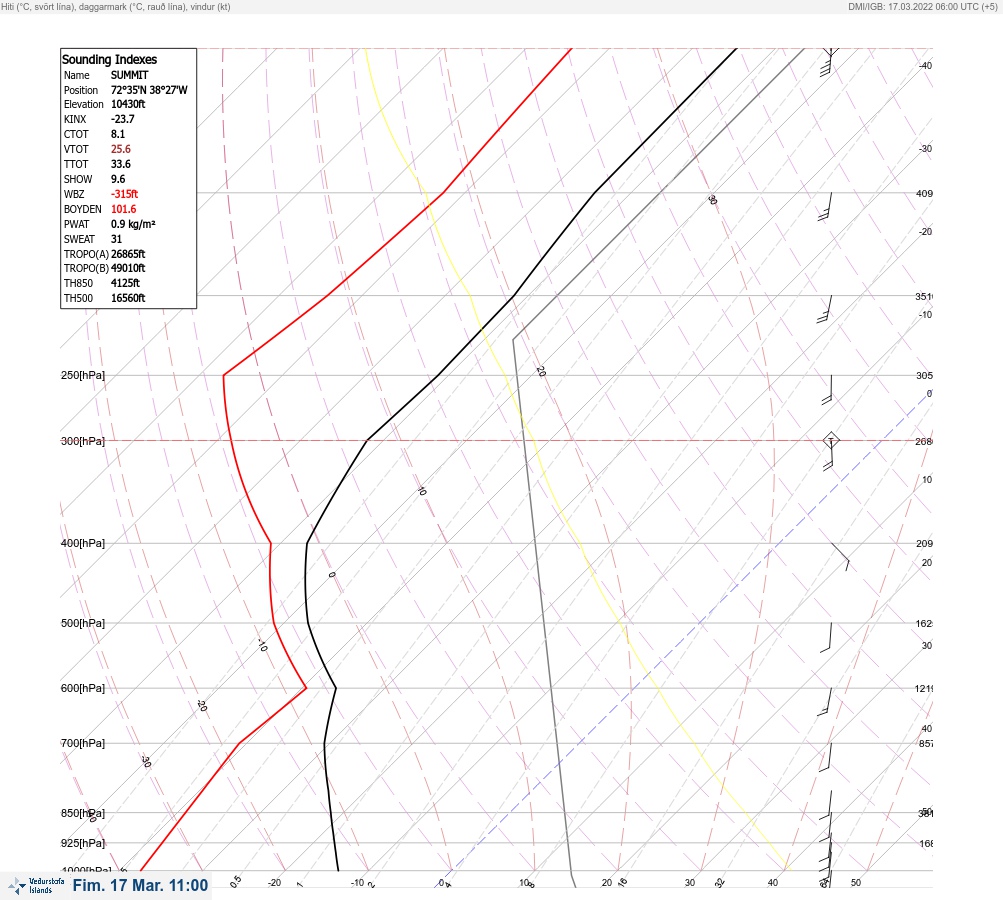Click the 'DMI/IGB: 17.03.2022 06:00 UTC (+5)' header
This screenshot has height=900, width=1003.
point(923,6)
